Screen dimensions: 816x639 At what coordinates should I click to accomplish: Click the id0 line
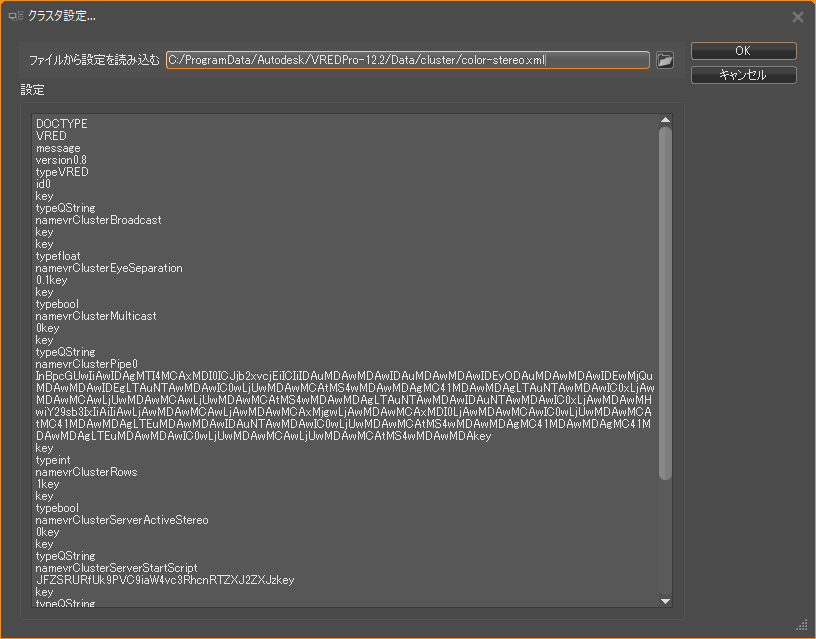43,184
